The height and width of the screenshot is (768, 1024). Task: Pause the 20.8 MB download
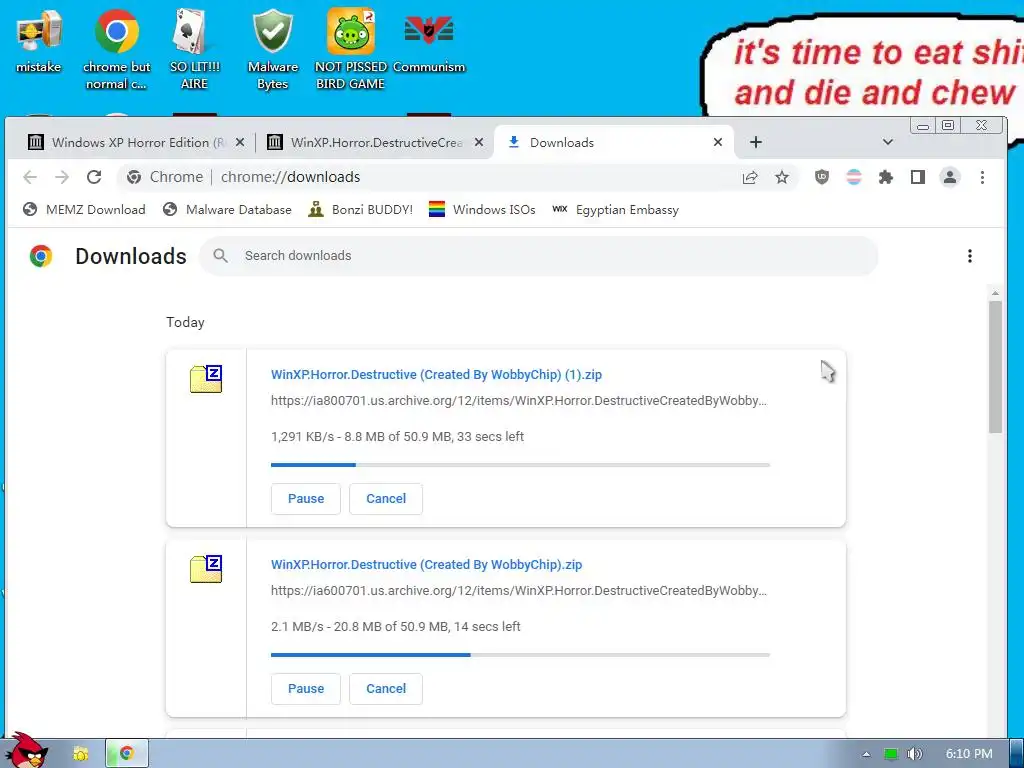coord(306,689)
